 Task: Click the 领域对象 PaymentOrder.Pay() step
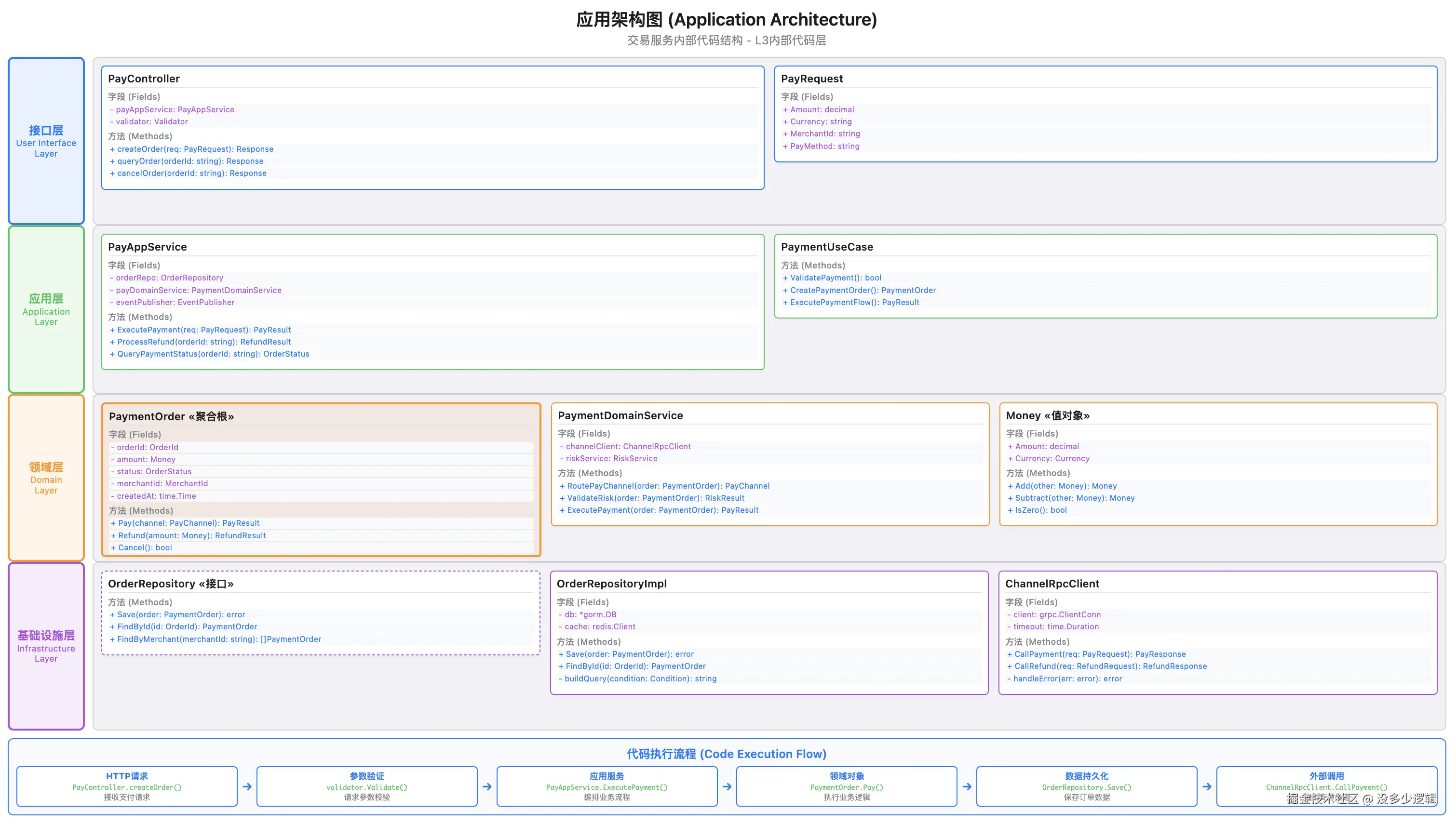coord(846,786)
